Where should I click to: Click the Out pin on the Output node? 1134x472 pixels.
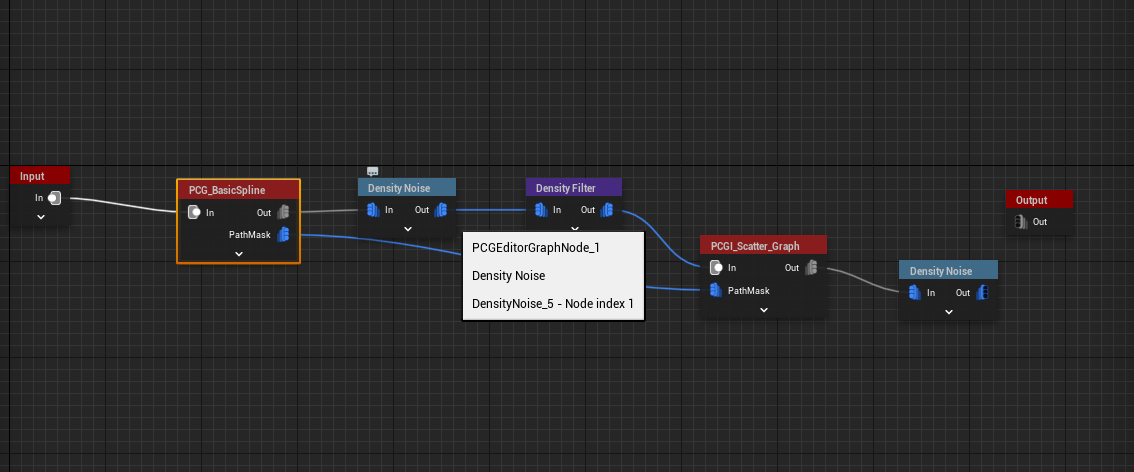coord(1021,222)
